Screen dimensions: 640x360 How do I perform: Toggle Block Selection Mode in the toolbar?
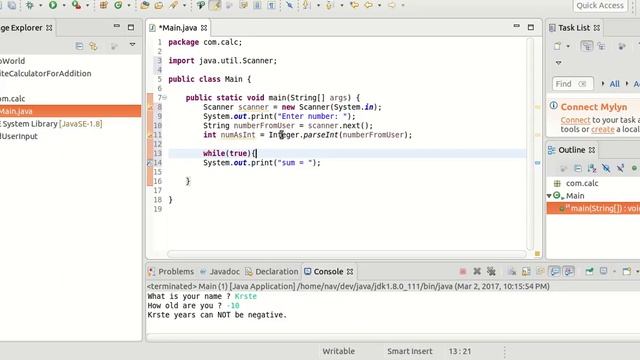258,5
